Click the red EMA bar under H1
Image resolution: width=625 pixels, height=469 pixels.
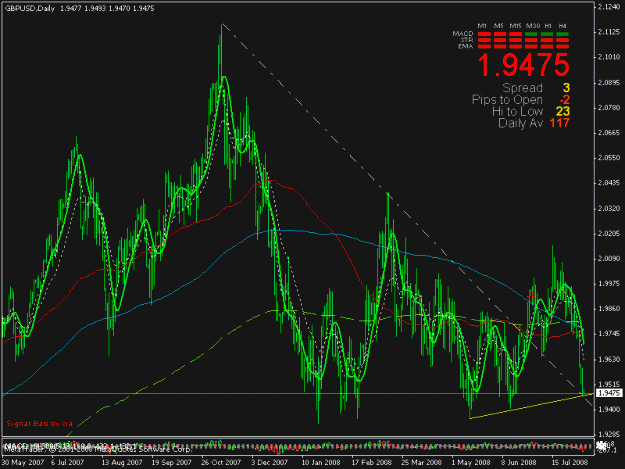pos(547,47)
